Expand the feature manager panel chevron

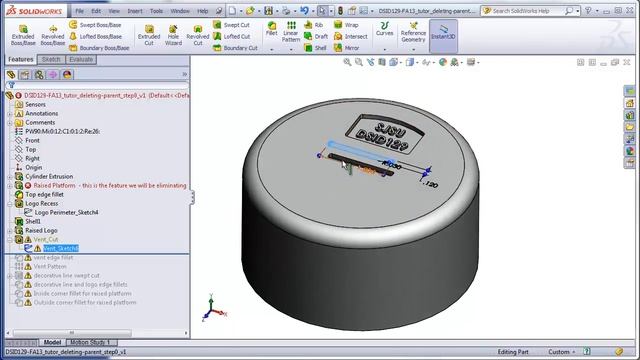184,74
